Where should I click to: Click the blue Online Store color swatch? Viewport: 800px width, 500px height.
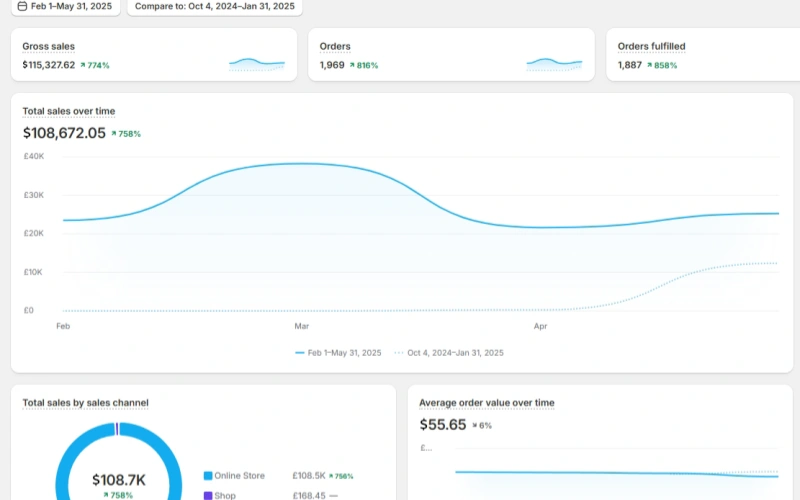(208, 476)
